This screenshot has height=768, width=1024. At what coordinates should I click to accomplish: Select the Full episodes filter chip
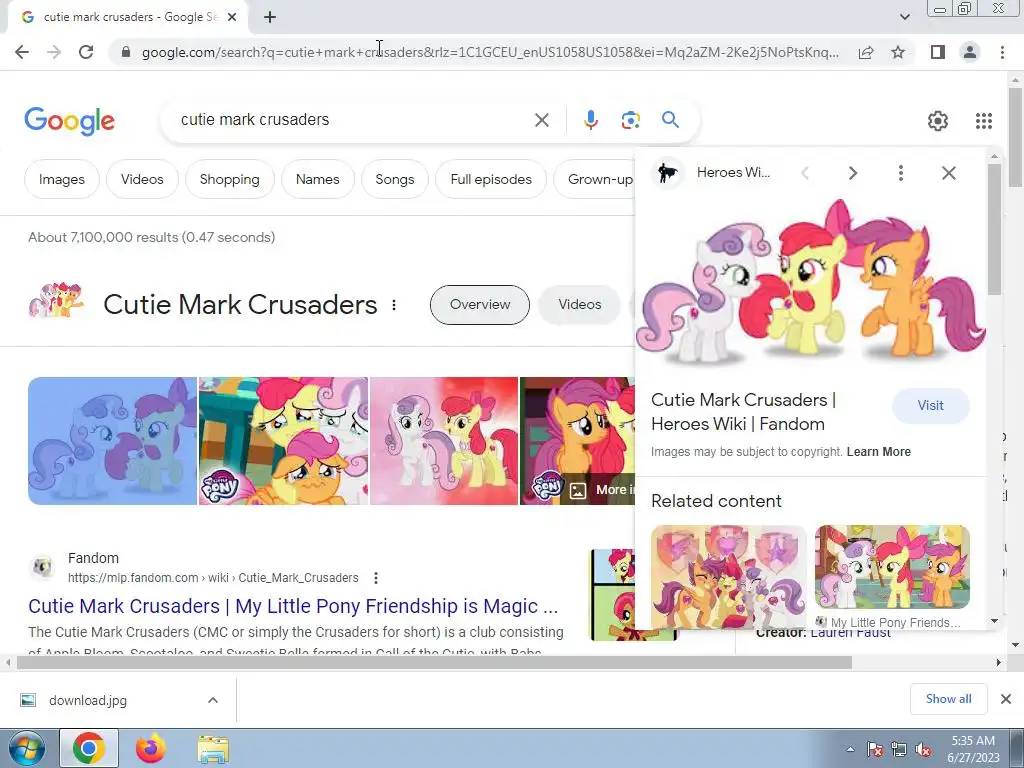pos(491,180)
